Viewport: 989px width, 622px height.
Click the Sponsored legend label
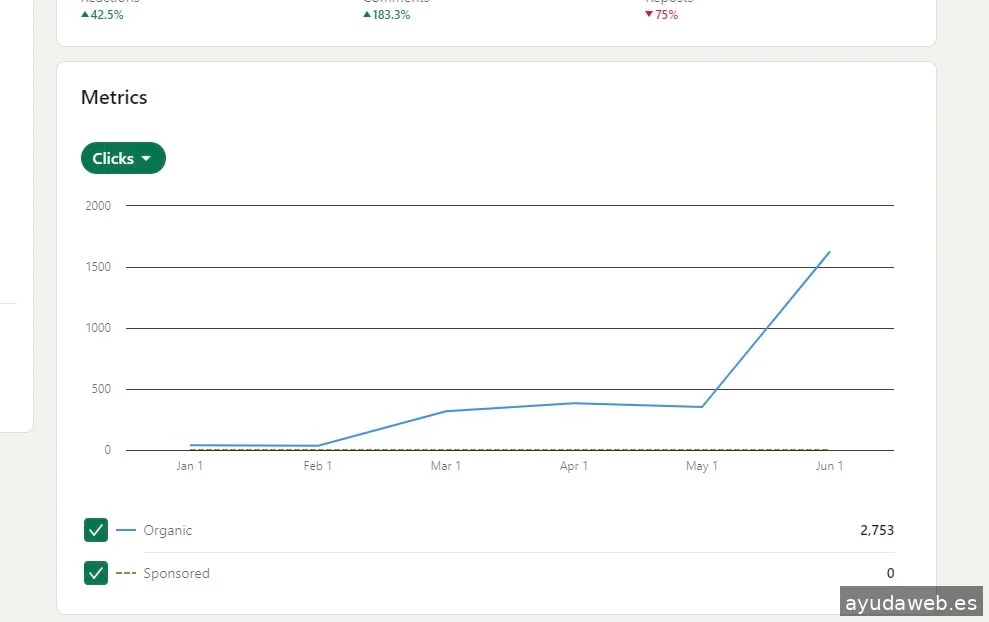click(176, 573)
